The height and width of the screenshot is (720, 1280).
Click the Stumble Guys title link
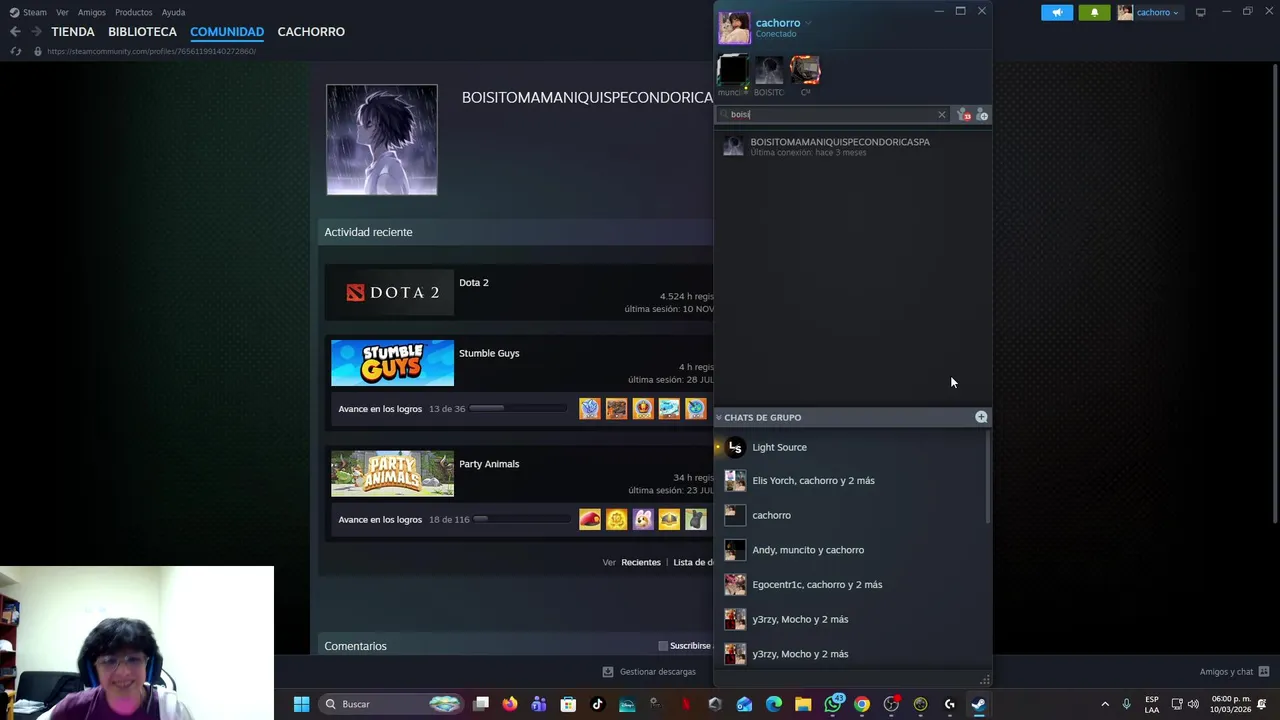[x=489, y=353]
